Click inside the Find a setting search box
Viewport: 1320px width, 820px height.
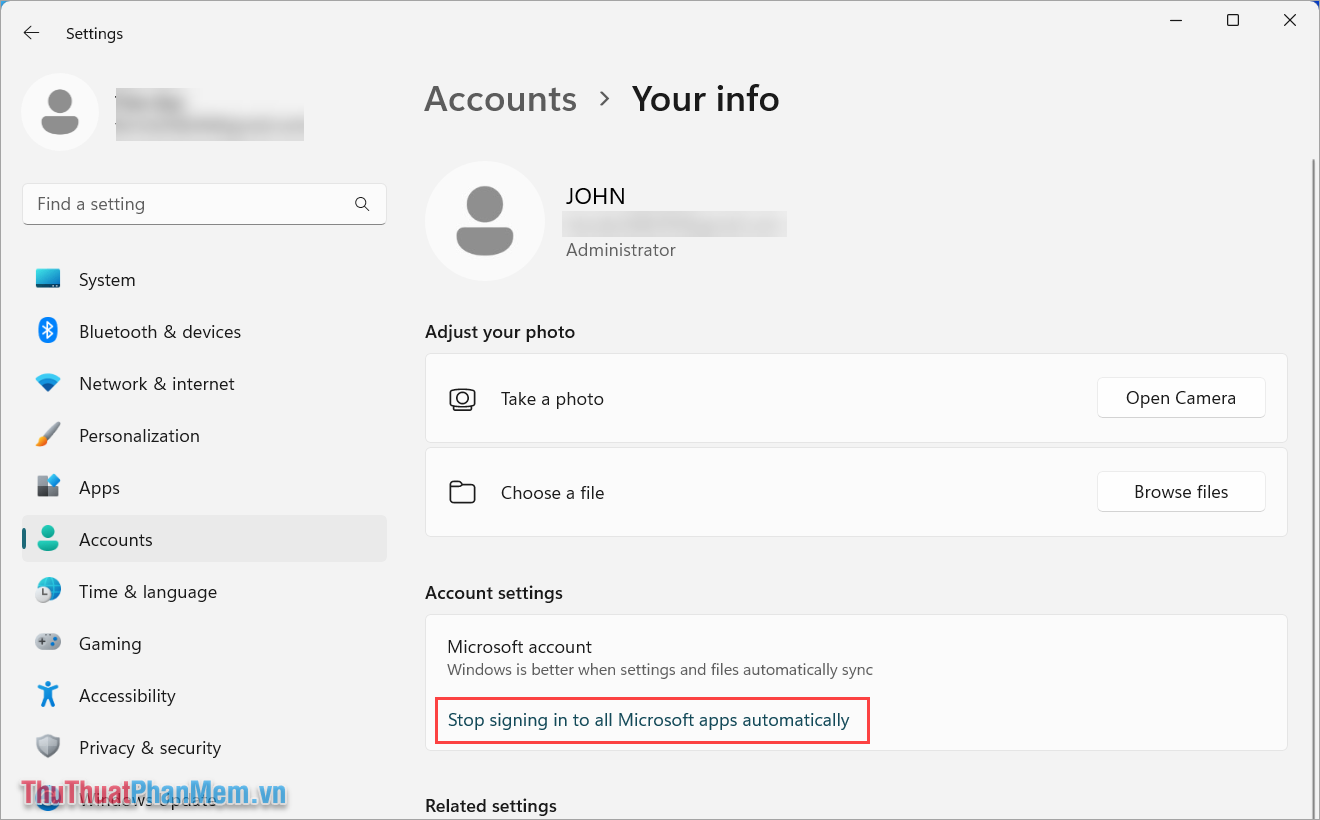(180, 203)
